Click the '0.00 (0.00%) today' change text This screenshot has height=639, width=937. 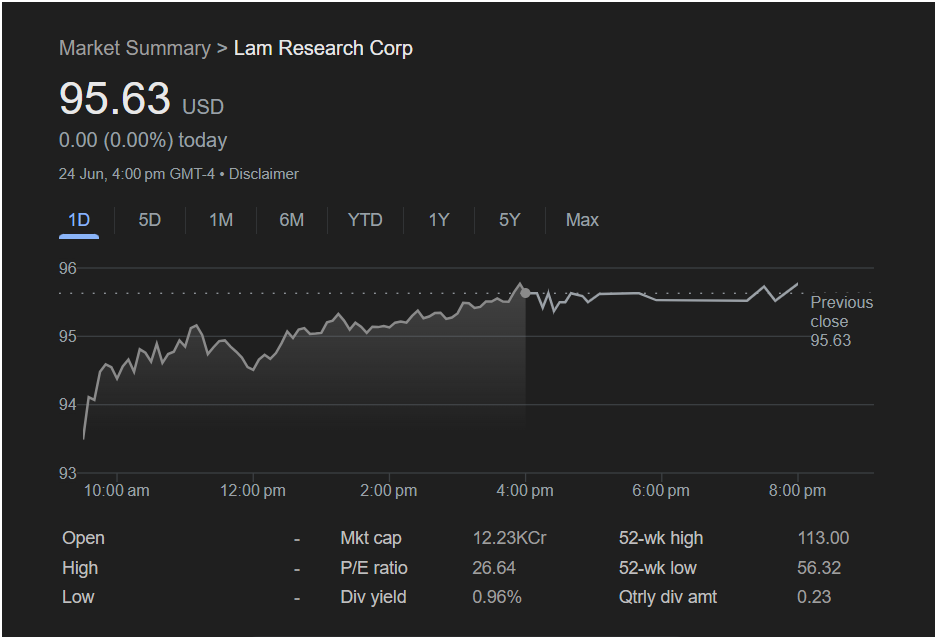(143, 140)
